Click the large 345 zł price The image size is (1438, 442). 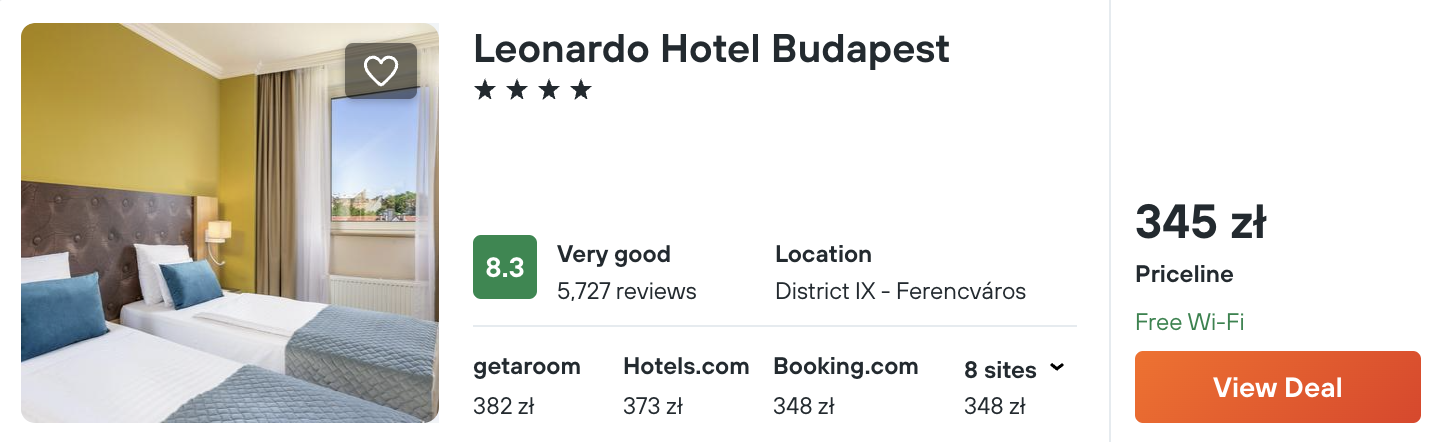(x=1201, y=222)
